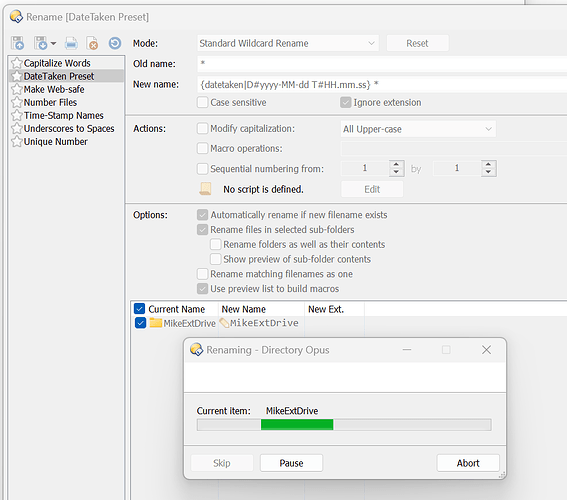Click into the Old name field
The height and width of the screenshot is (500, 567).
click(x=382, y=64)
